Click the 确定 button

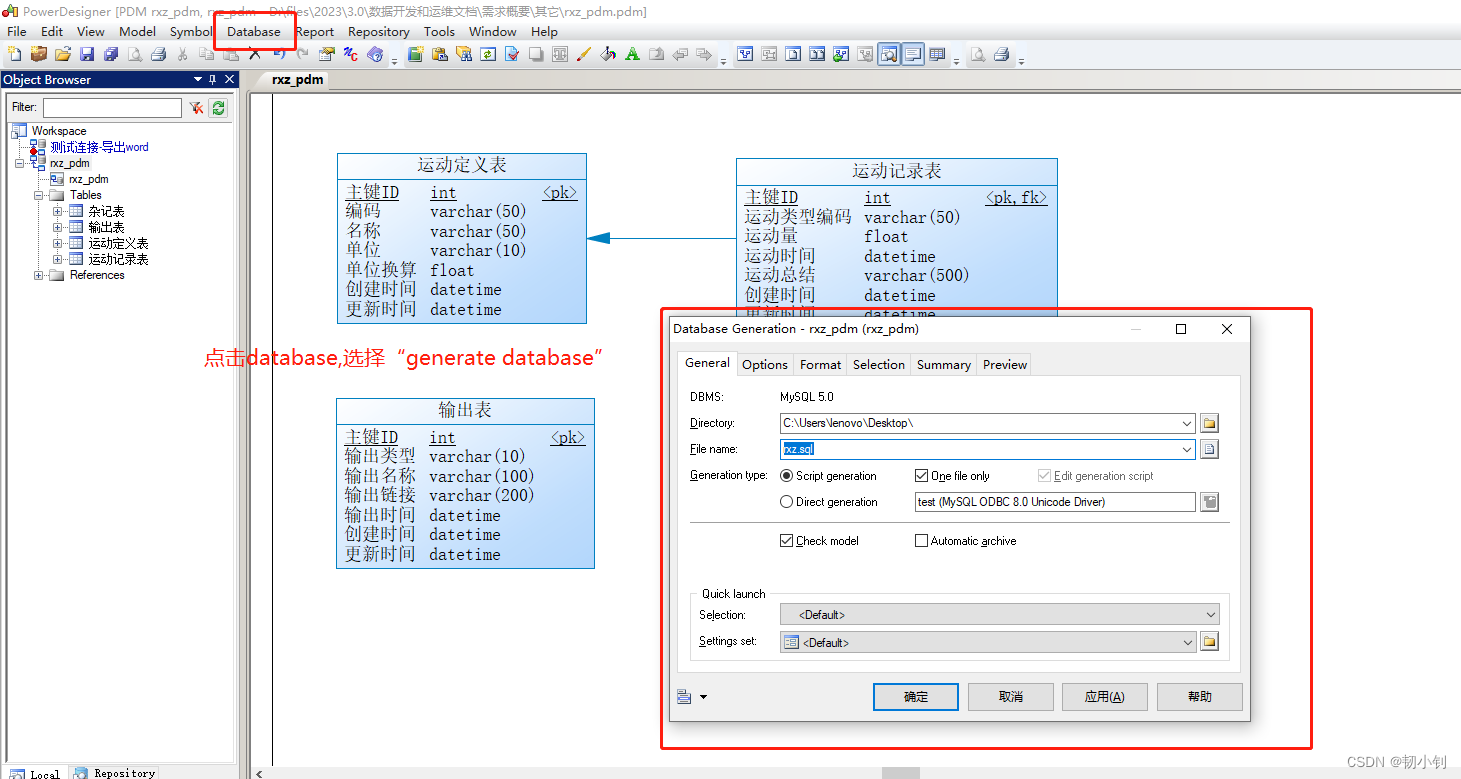tap(916, 697)
